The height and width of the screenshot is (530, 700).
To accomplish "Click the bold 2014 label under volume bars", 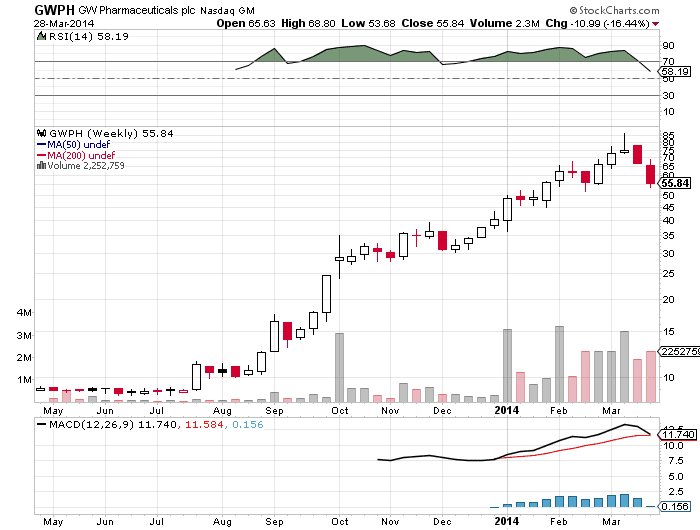I will click(x=507, y=410).
